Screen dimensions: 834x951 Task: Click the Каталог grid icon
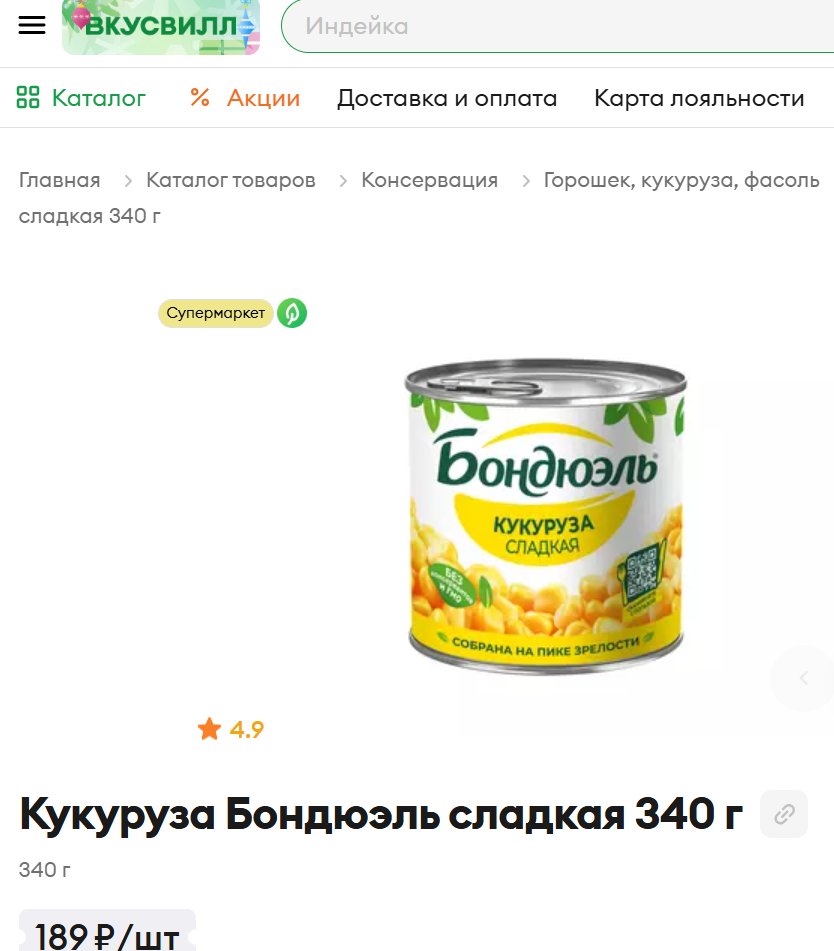(28, 97)
